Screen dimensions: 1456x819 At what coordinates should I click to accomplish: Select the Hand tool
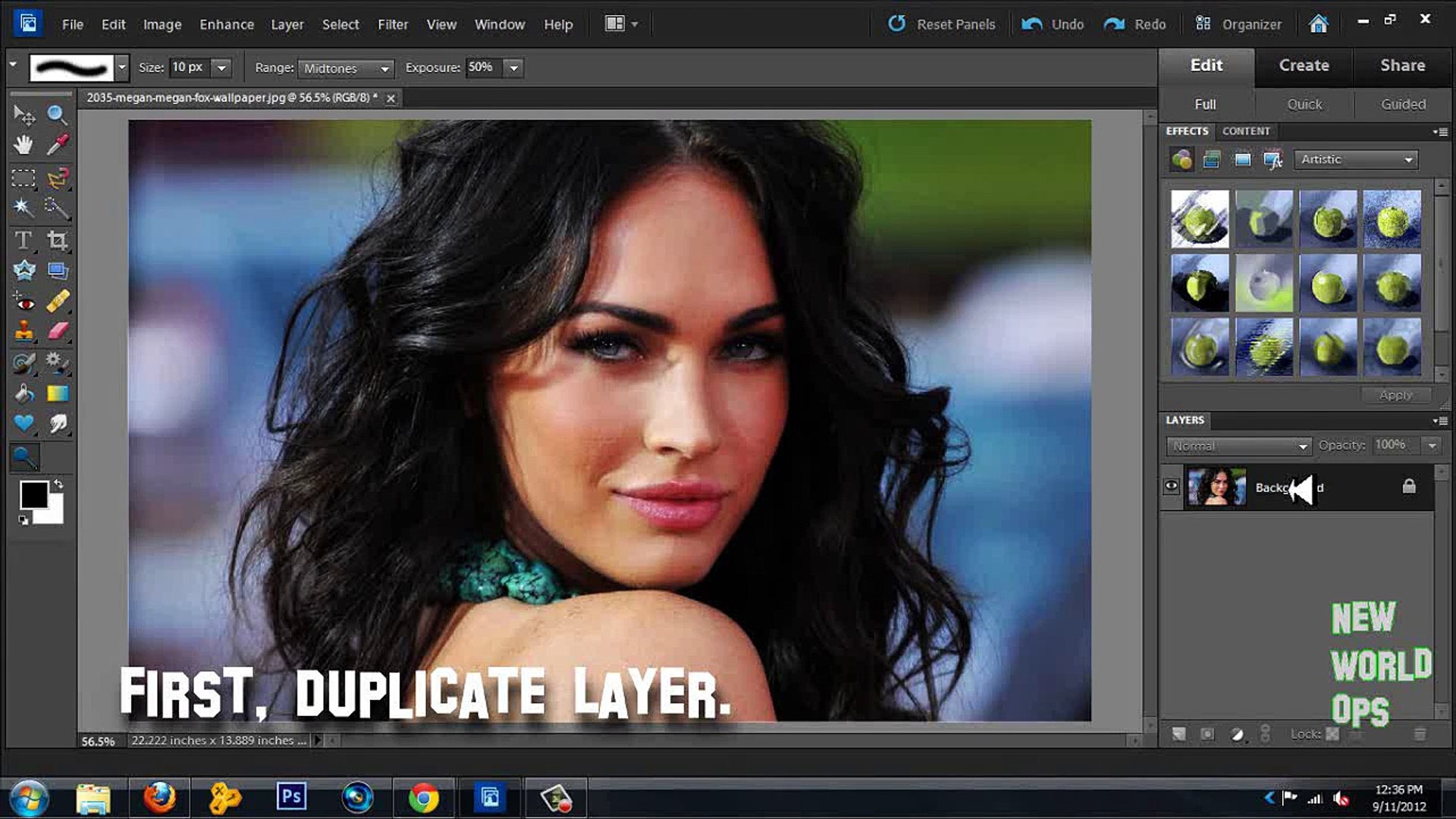pyautogui.click(x=23, y=144)
